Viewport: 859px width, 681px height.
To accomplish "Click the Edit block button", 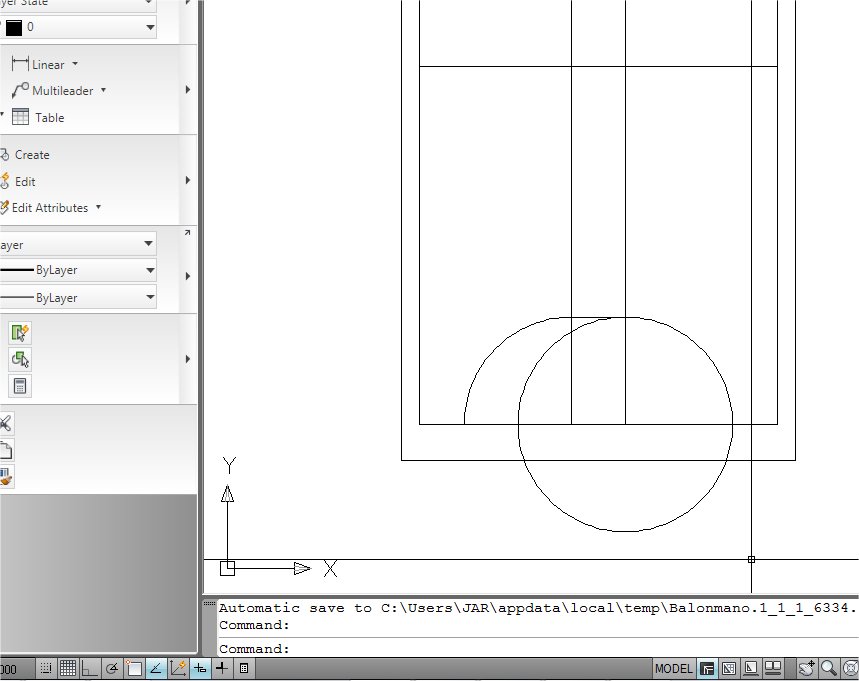I will (18, 181).
